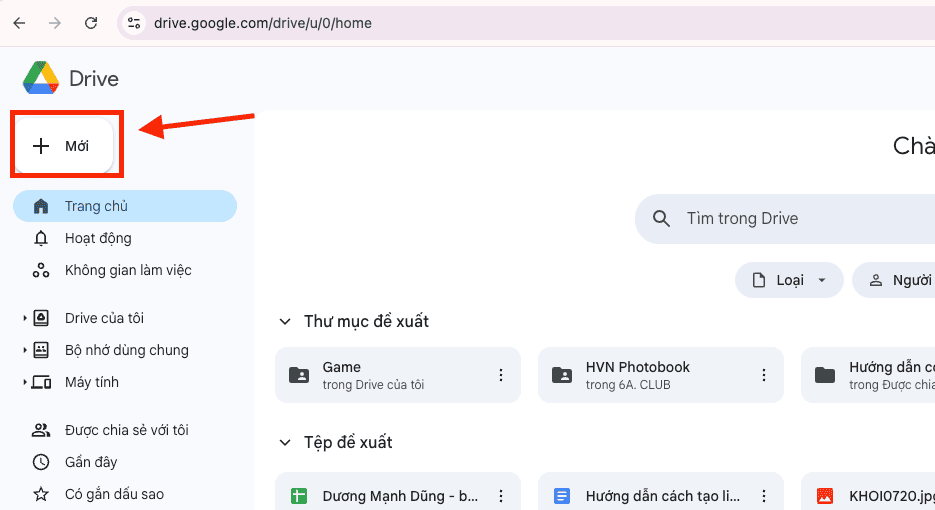The width and height of the screenshot is (935, 510).
Task: Open Trang chủ in the sidebar
Action: tap(125, 206)
